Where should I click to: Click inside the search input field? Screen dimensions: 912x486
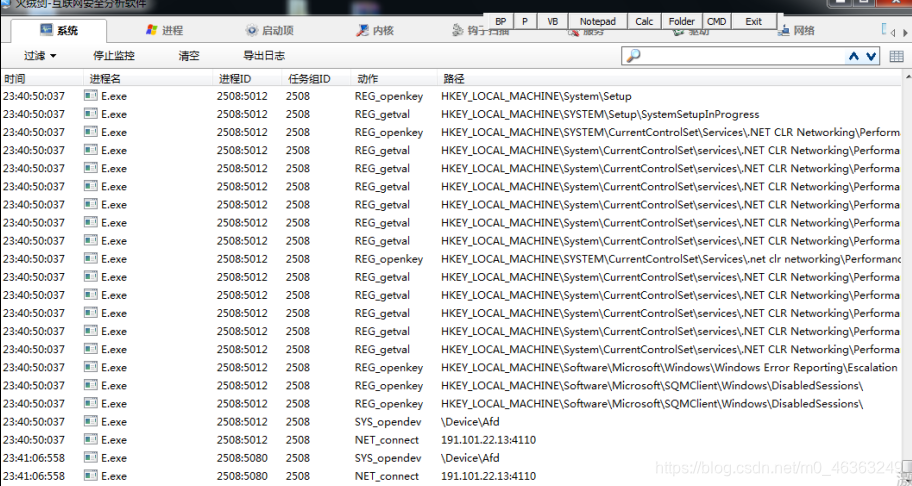click(743, 56)
